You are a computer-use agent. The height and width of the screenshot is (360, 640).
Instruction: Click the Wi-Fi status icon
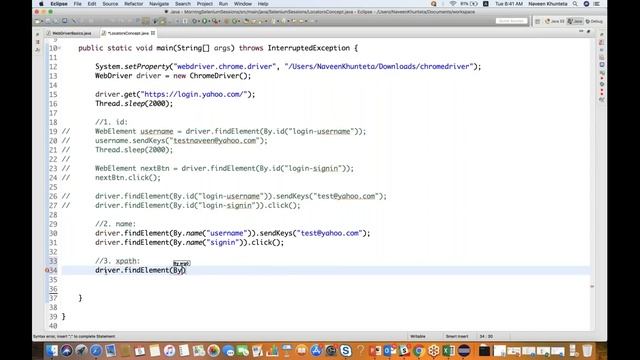point(453,4)
